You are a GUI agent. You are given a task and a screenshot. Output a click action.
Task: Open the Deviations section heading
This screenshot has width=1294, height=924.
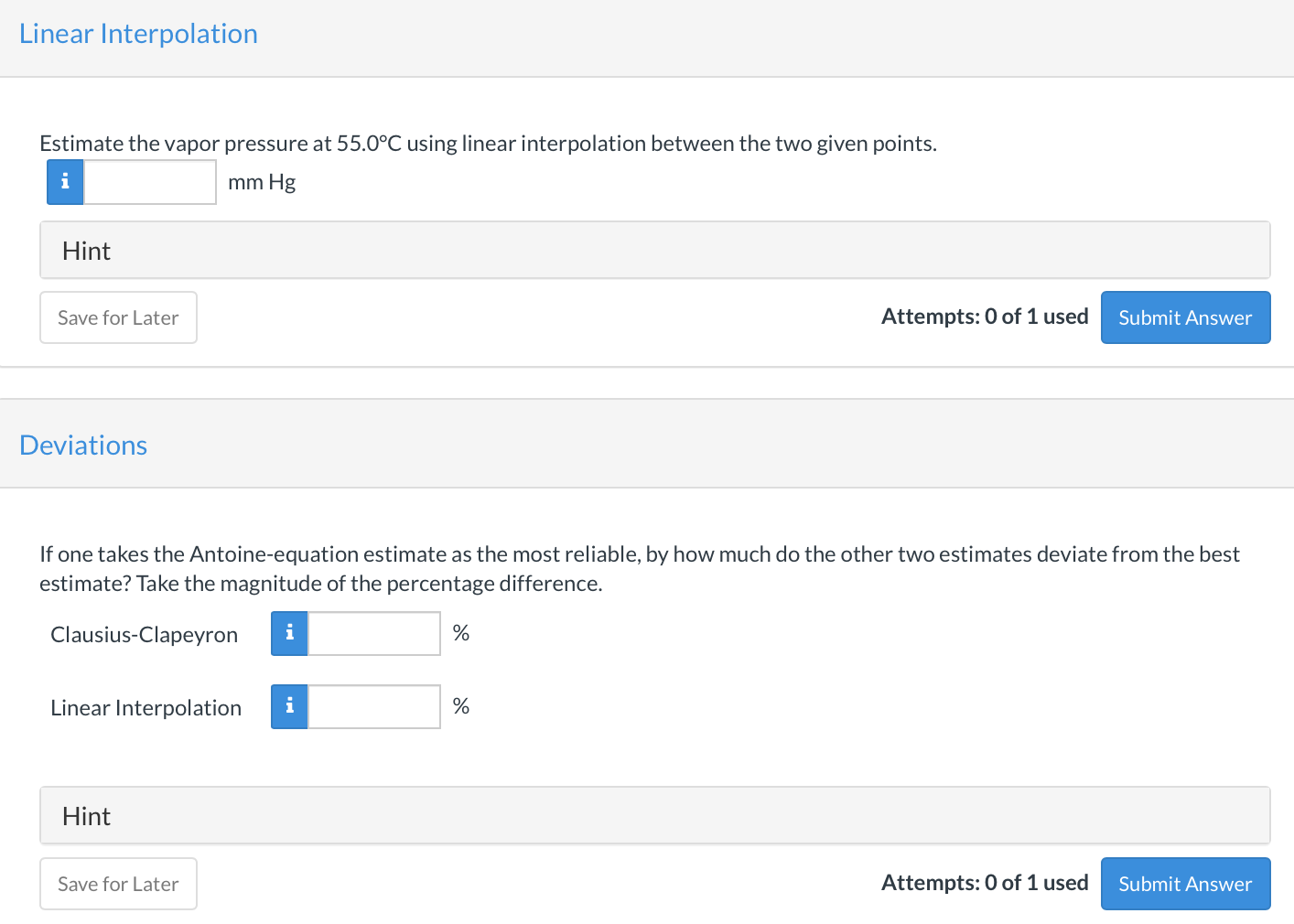pyautogui.click(x=83, y=446)
